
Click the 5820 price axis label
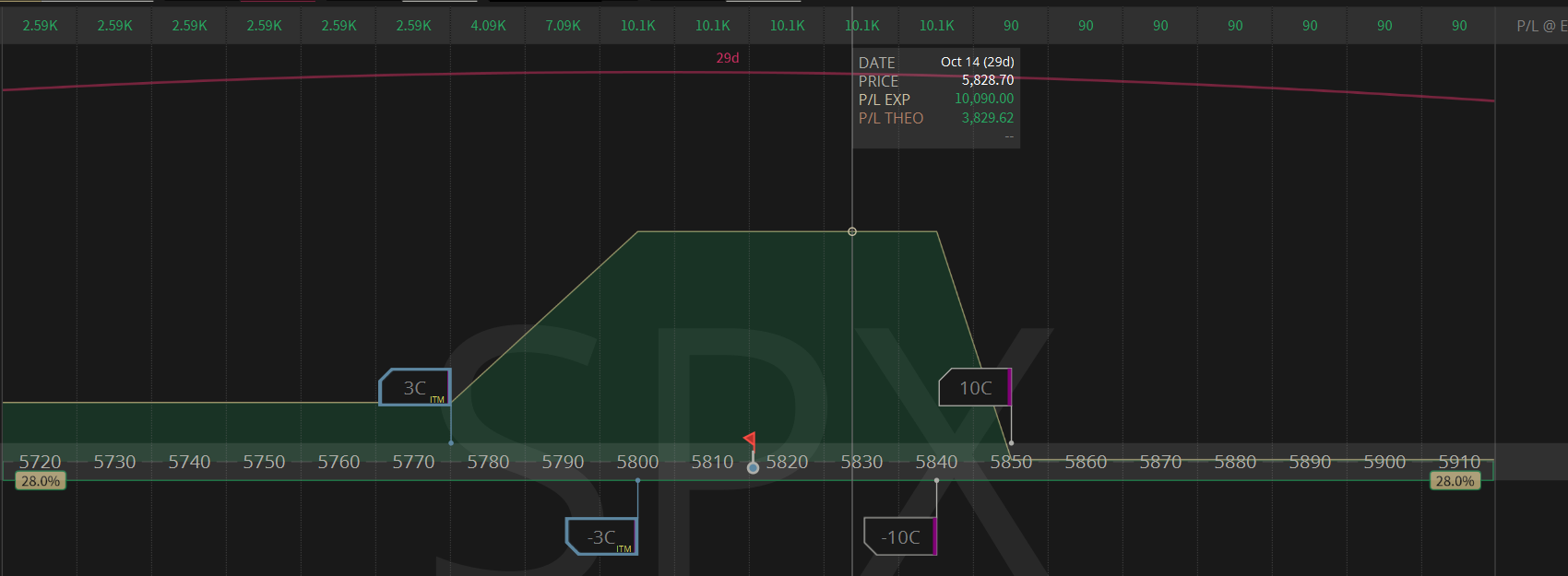click(x=787, y=462)
